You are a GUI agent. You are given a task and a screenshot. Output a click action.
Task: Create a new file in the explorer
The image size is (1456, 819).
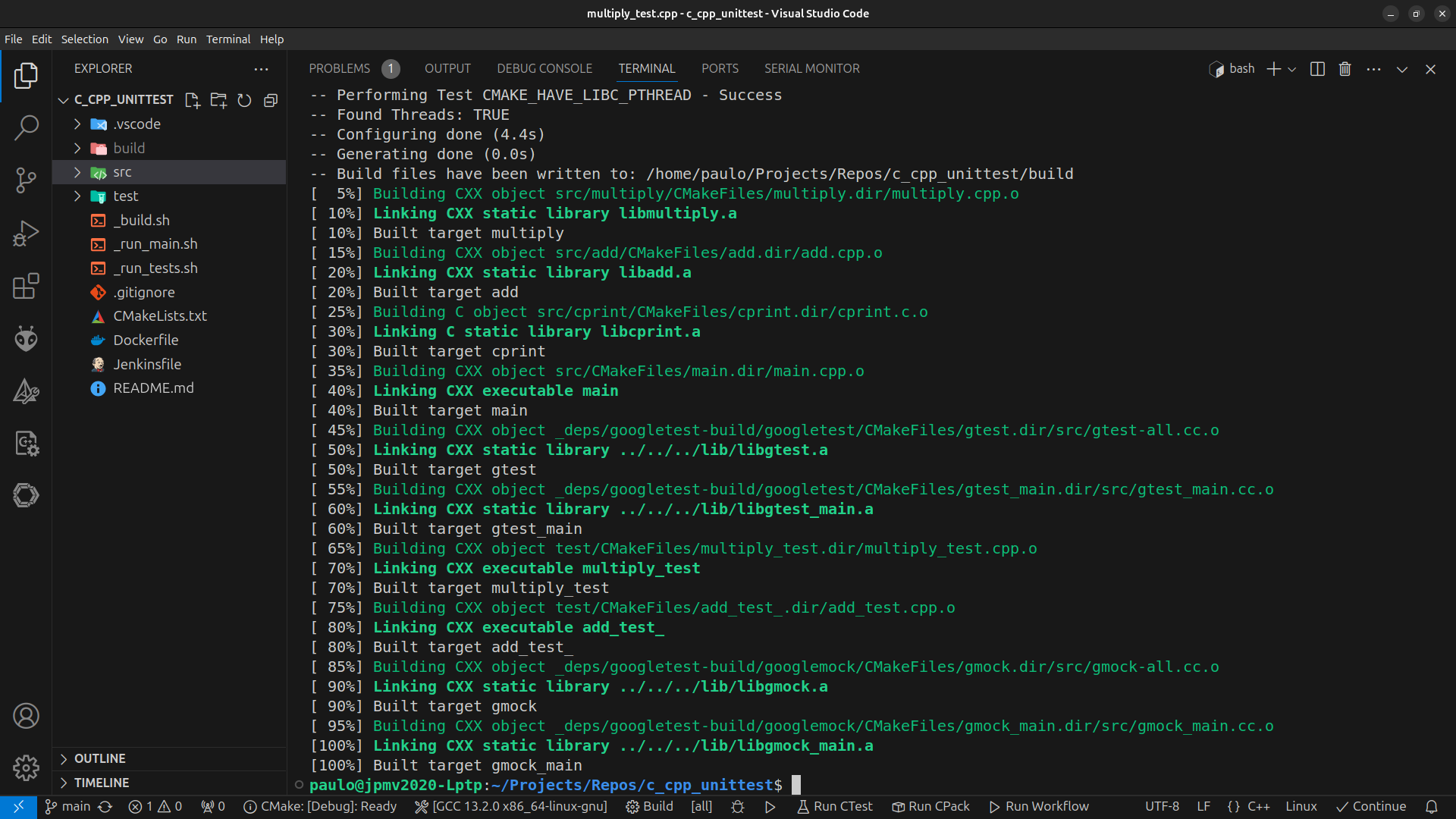point(191,99)
